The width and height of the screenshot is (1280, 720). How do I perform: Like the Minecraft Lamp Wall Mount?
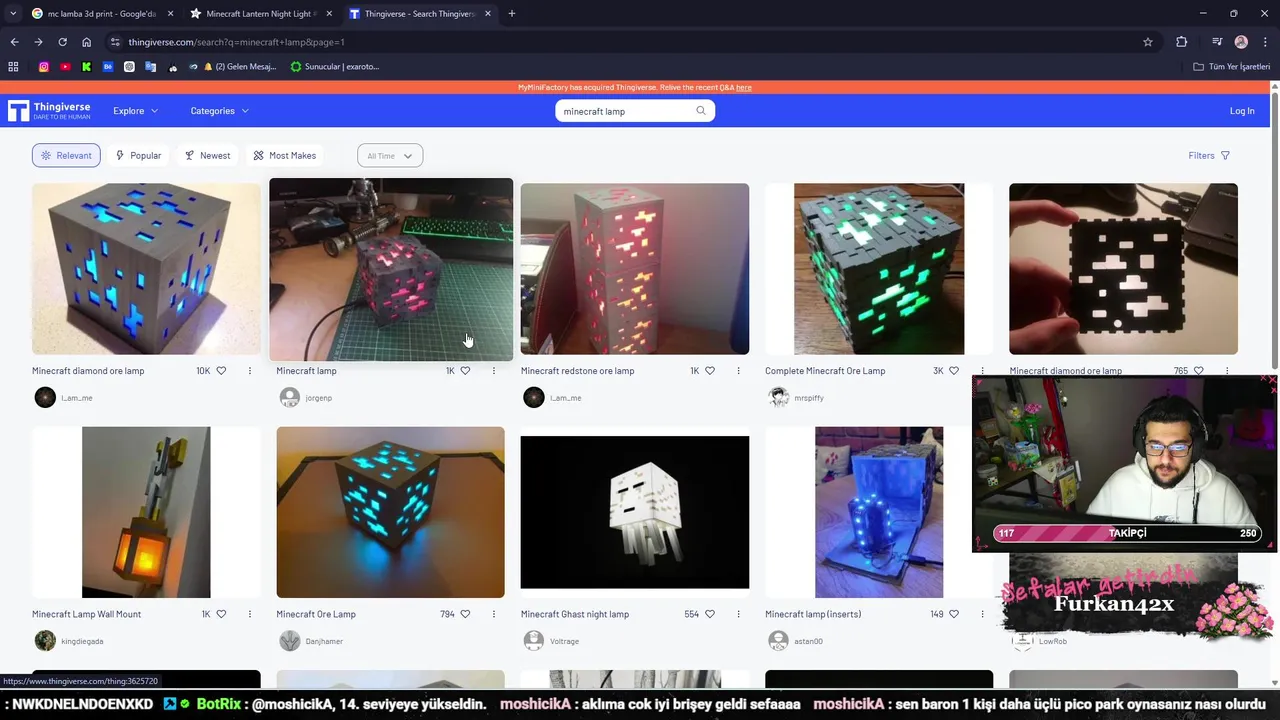click(x=221, y=614)
